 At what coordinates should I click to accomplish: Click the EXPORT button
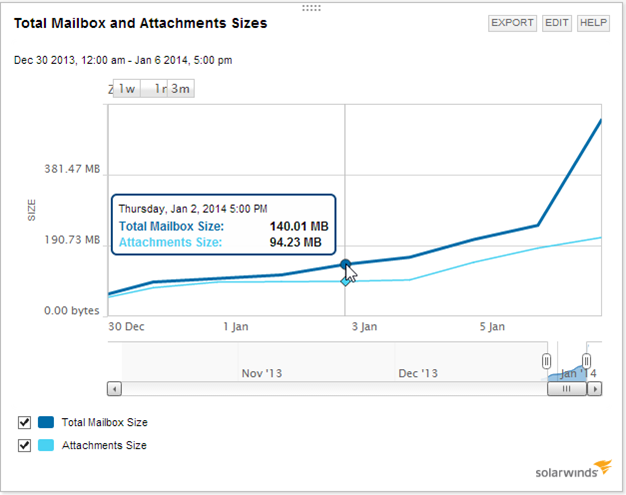[x=512, y=23]
